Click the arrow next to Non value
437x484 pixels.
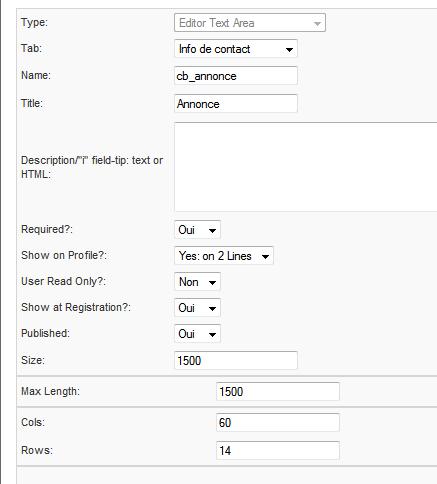[x=212, y=283]
